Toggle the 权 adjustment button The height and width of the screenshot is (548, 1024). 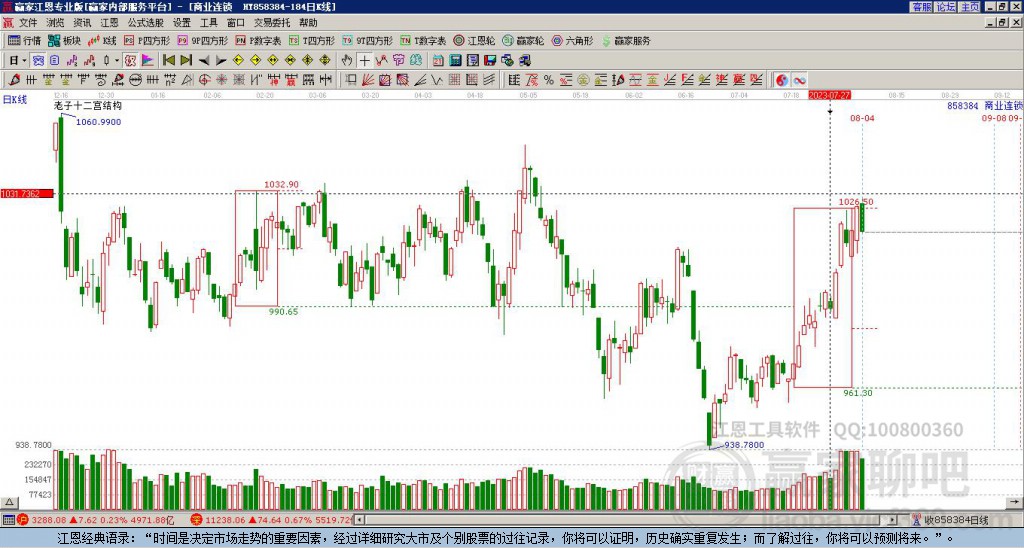coord(130,60)
